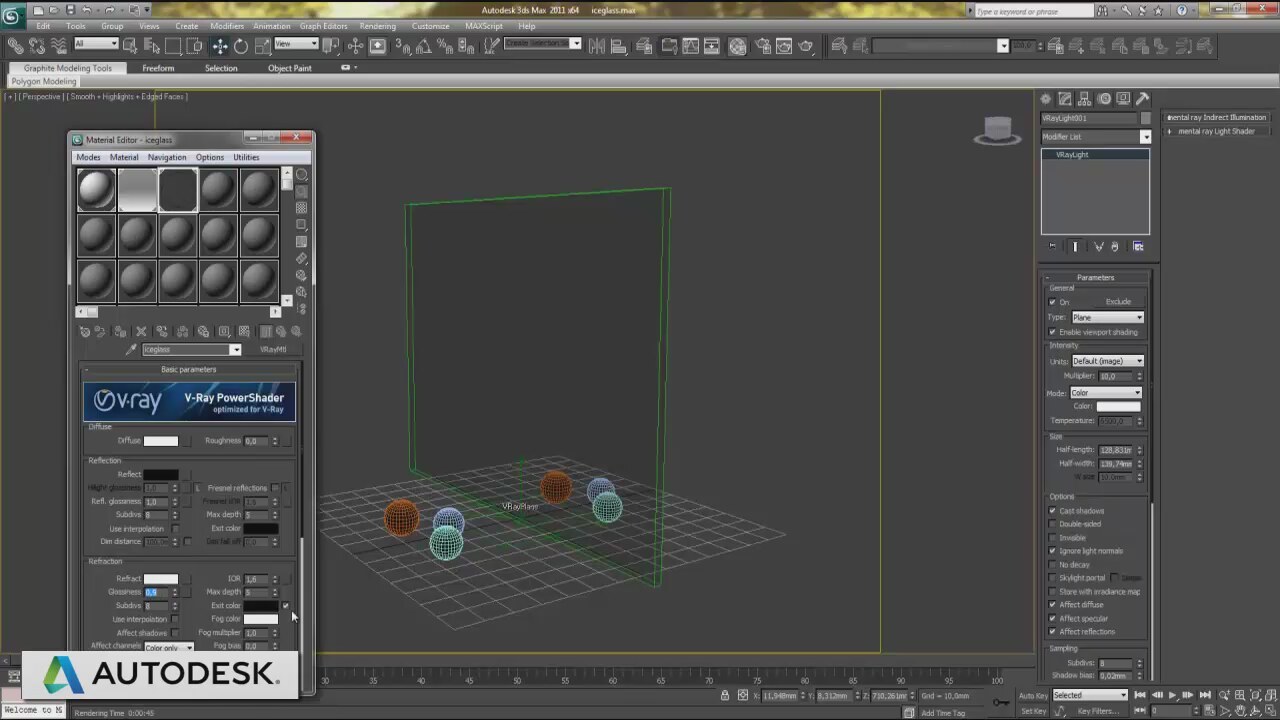
Task: Click the Mirror tool in main toolbar
Action: point(597,46)
